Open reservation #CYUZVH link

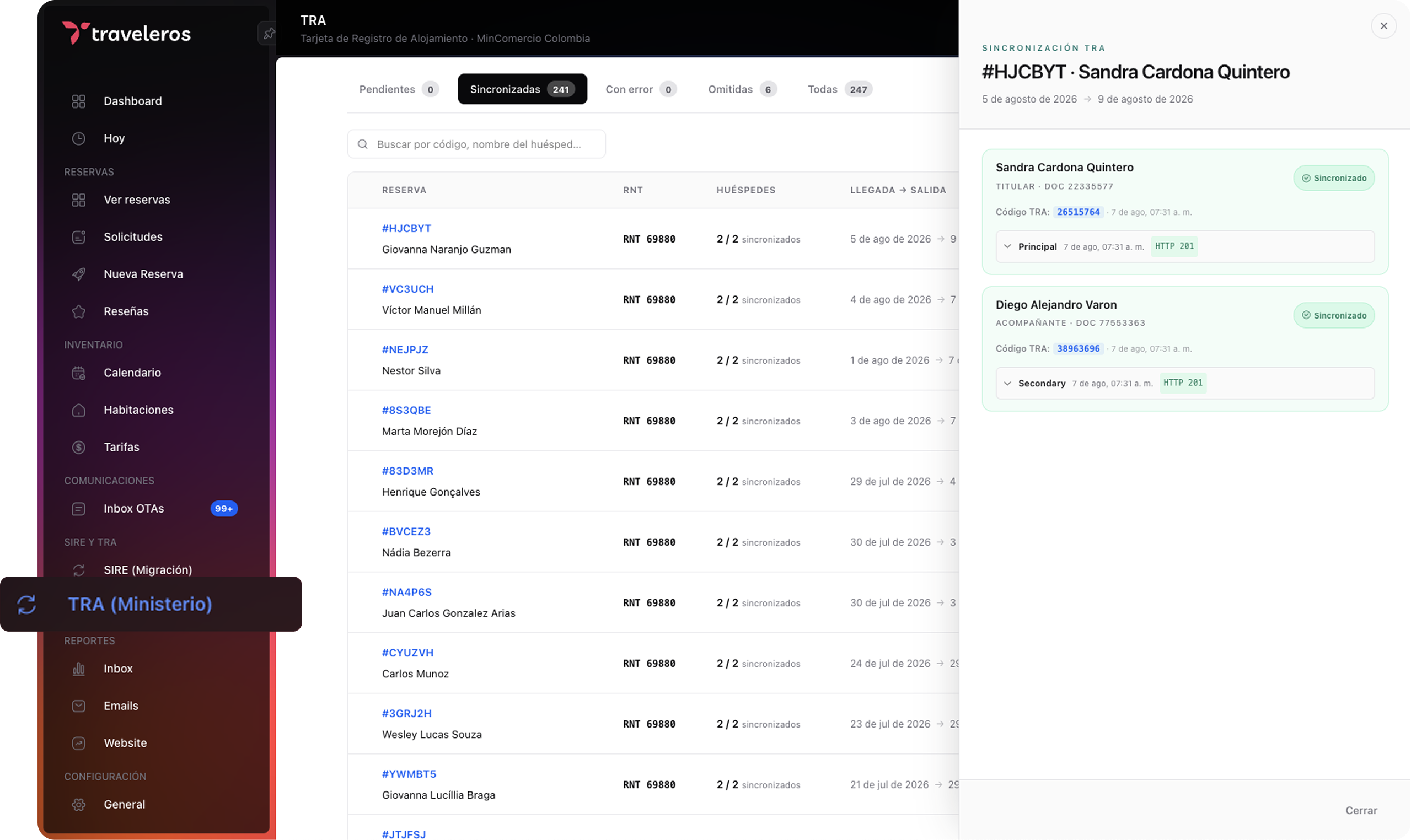407,653
